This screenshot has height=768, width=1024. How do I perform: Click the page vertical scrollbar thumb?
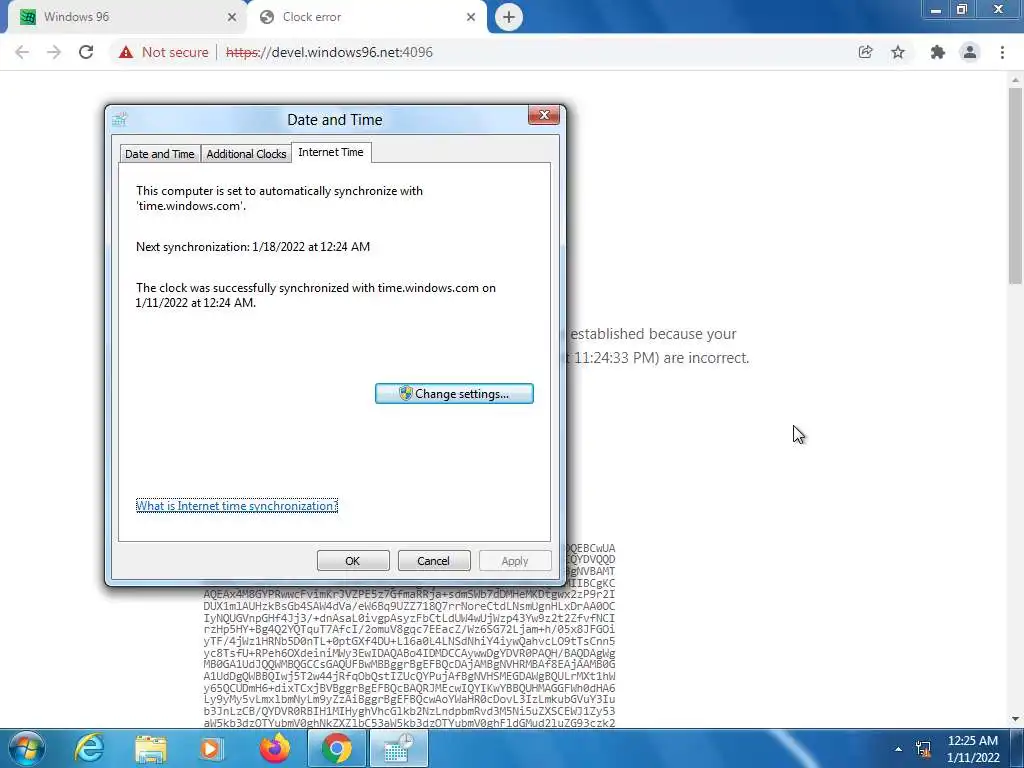pyautogui.click(x=1016, y=186)
